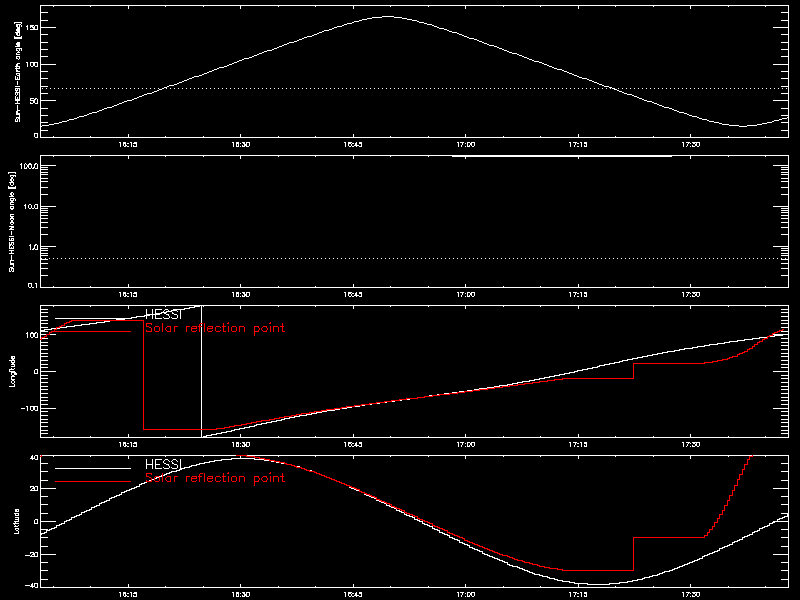800x600 pixels.
Task: Click the -20 tick on Latitude axis
Action: click(31, 555)
